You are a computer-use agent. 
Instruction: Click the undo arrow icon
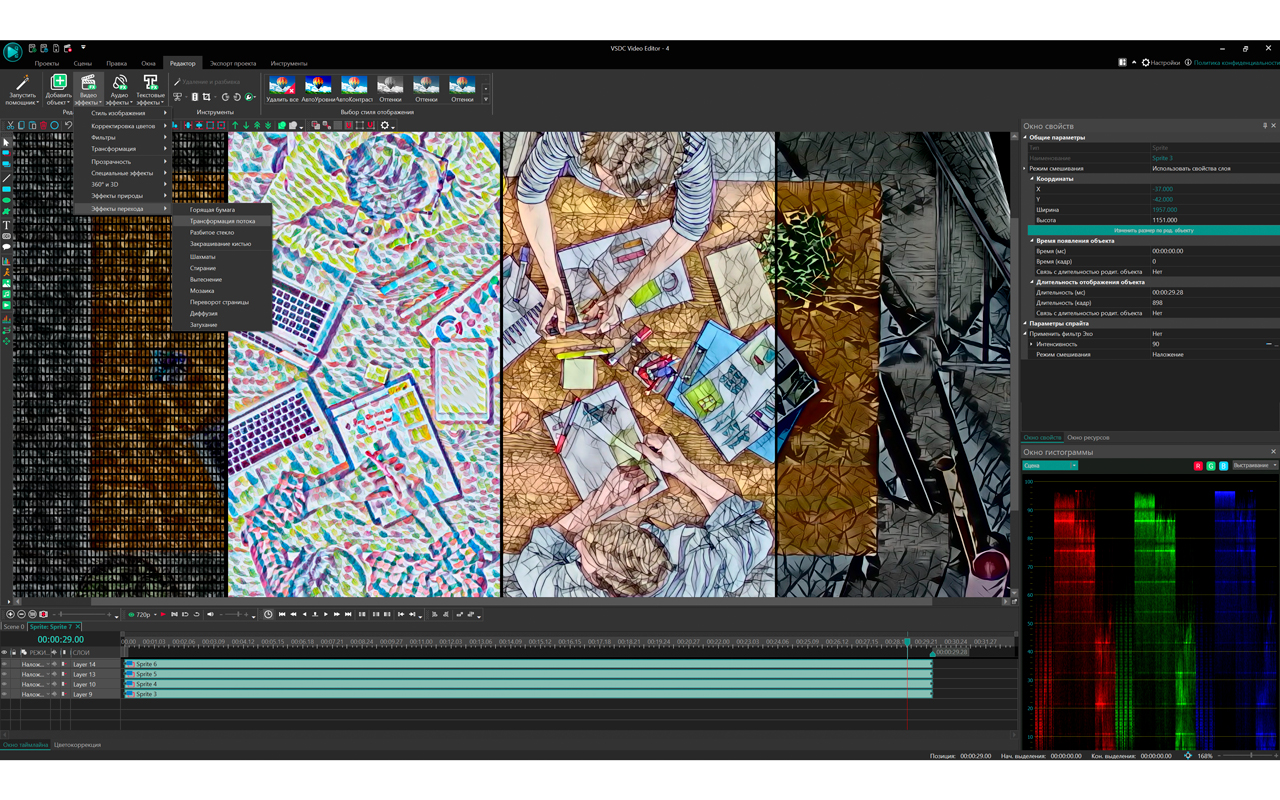[x=69, y=125]
